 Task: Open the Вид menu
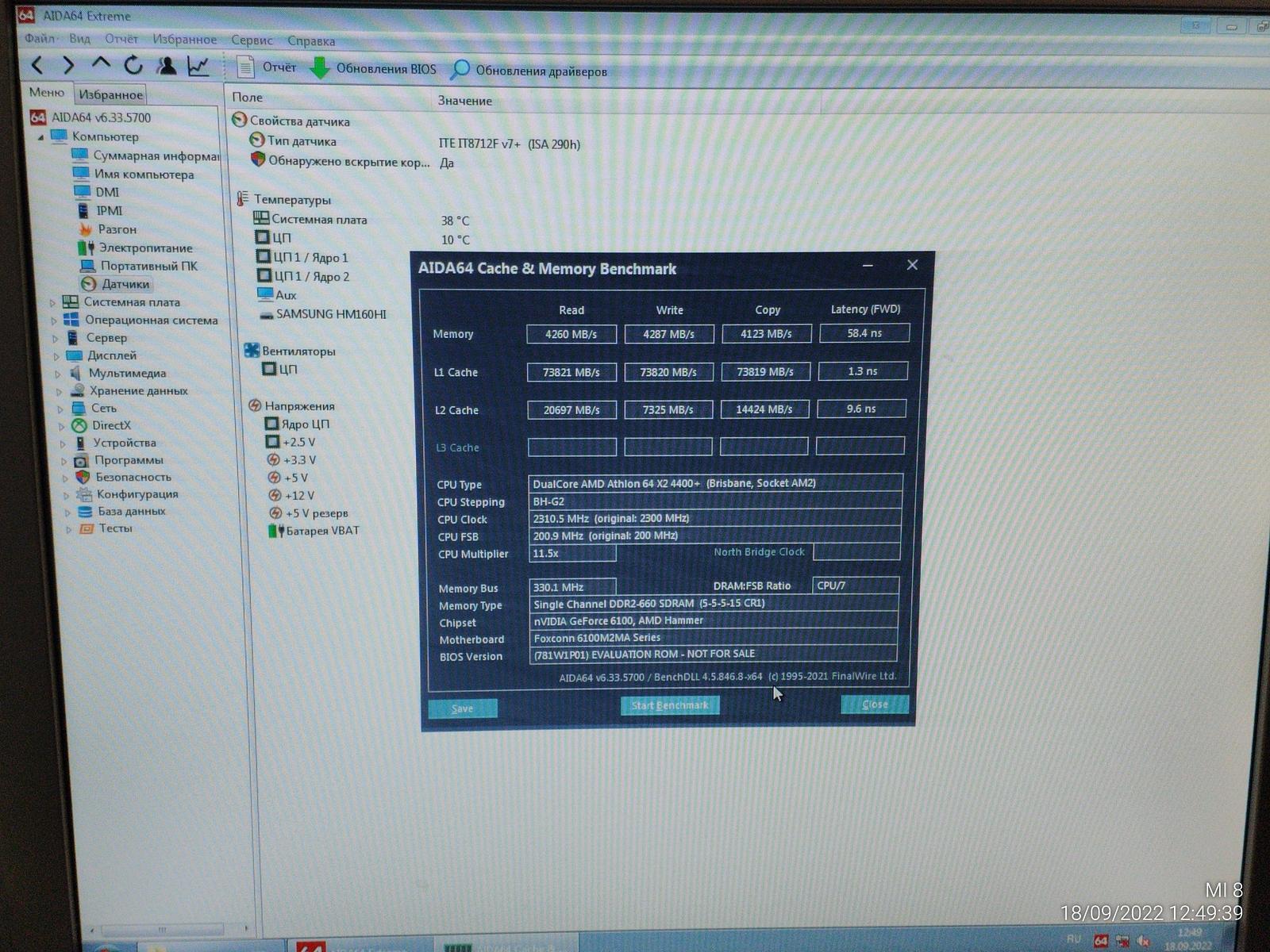click(79, 38)
